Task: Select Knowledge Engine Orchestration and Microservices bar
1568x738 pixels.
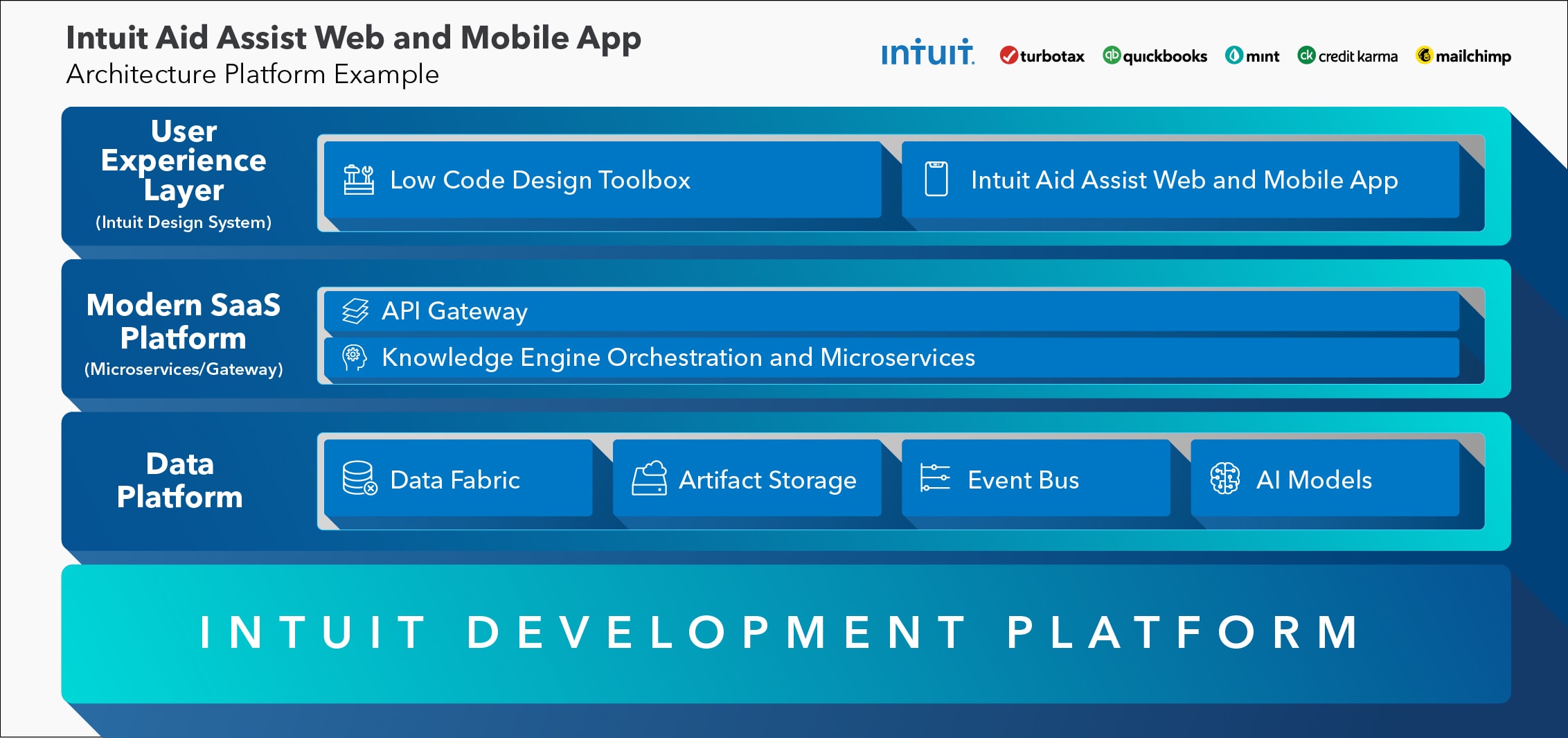Action: 891,358
